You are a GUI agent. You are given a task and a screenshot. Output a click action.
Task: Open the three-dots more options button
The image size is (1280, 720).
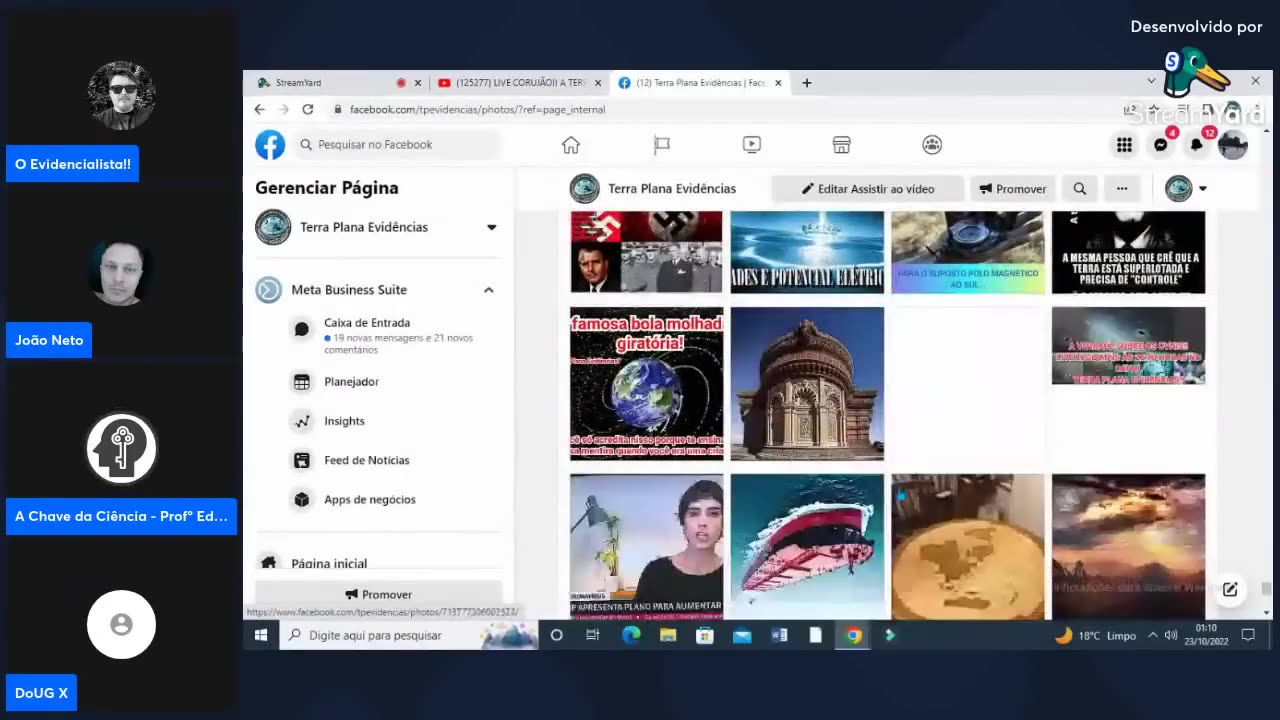[1122, 188]
